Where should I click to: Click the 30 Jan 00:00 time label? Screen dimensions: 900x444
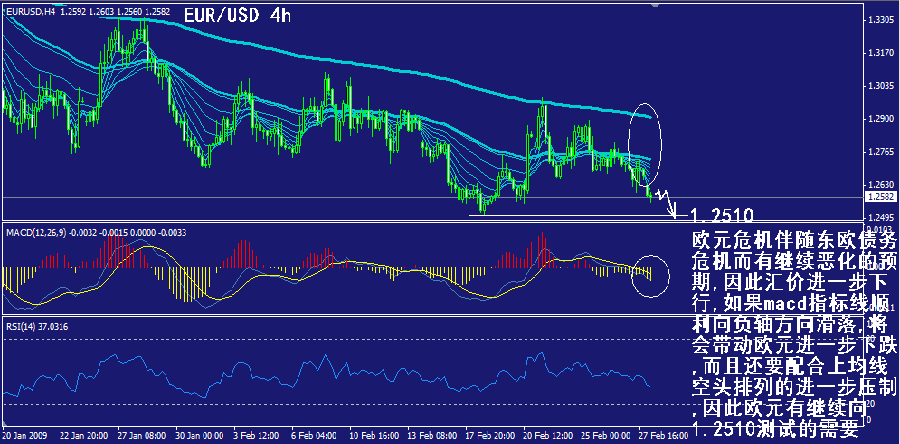pos(199,435)
